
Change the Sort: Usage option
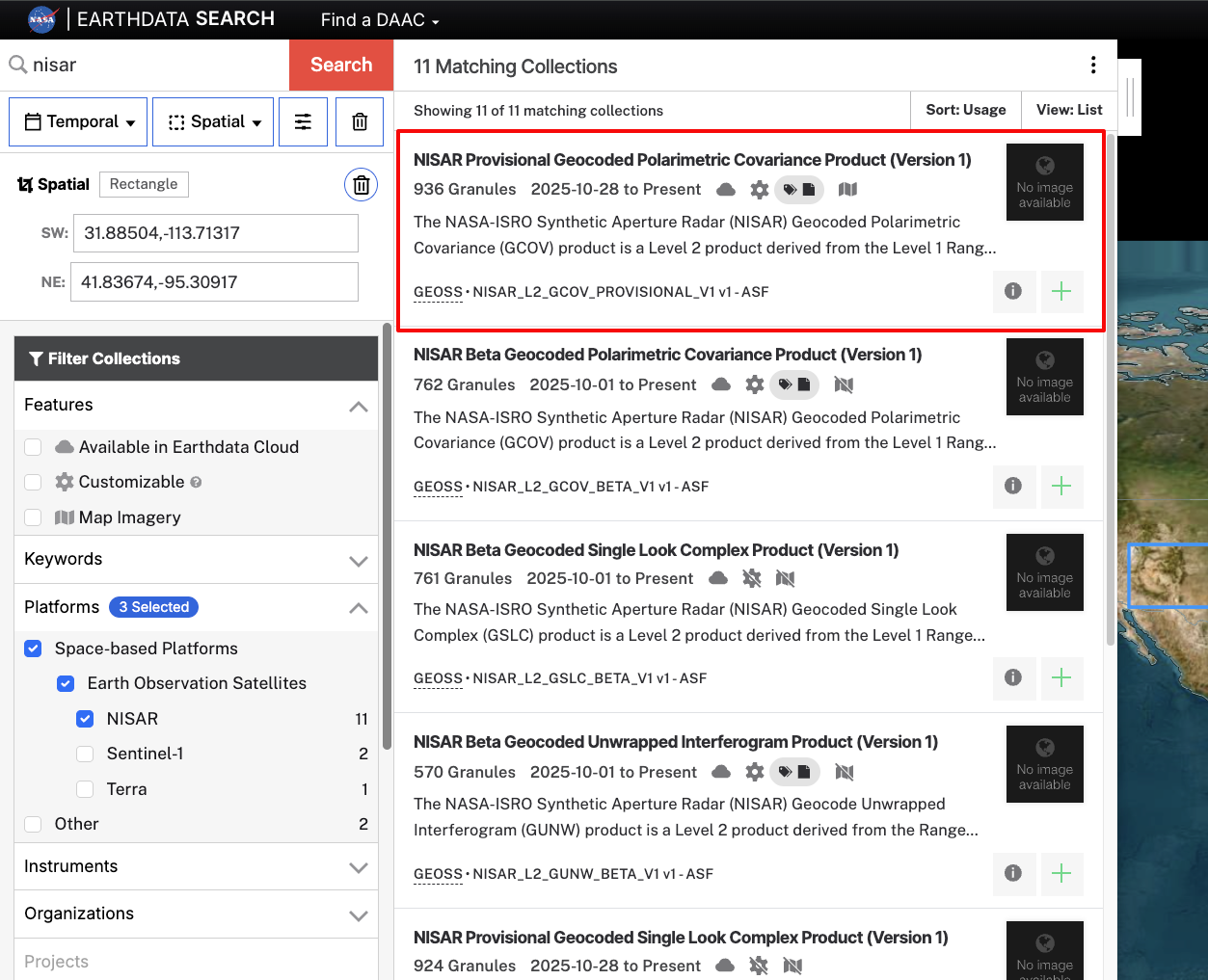(x=966, y=110)
